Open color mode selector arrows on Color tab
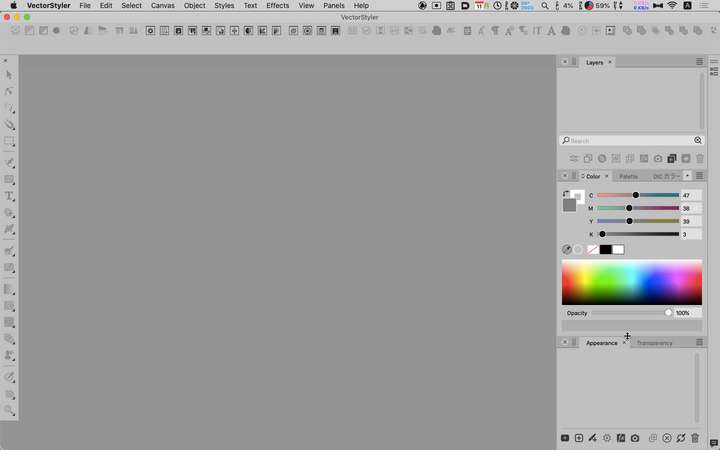This screenshot has width=720, height=450. [583, 176]
